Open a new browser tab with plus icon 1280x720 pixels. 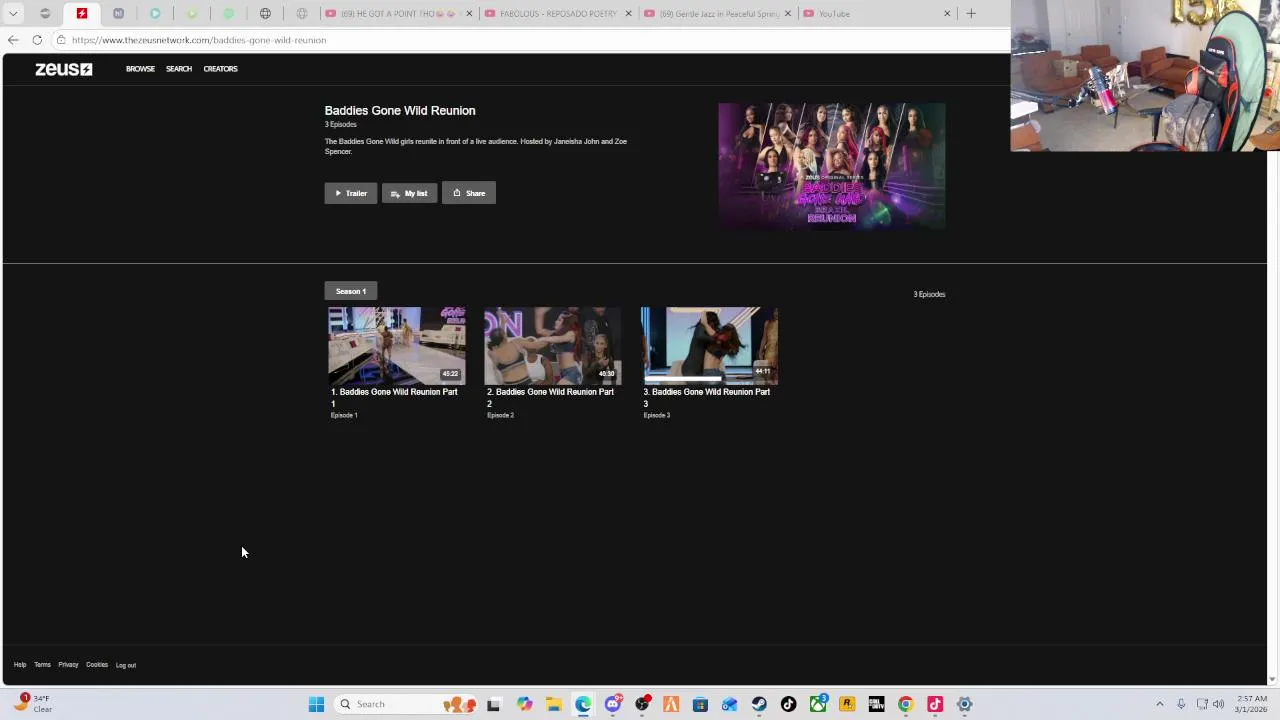click(x=971, y=14)
